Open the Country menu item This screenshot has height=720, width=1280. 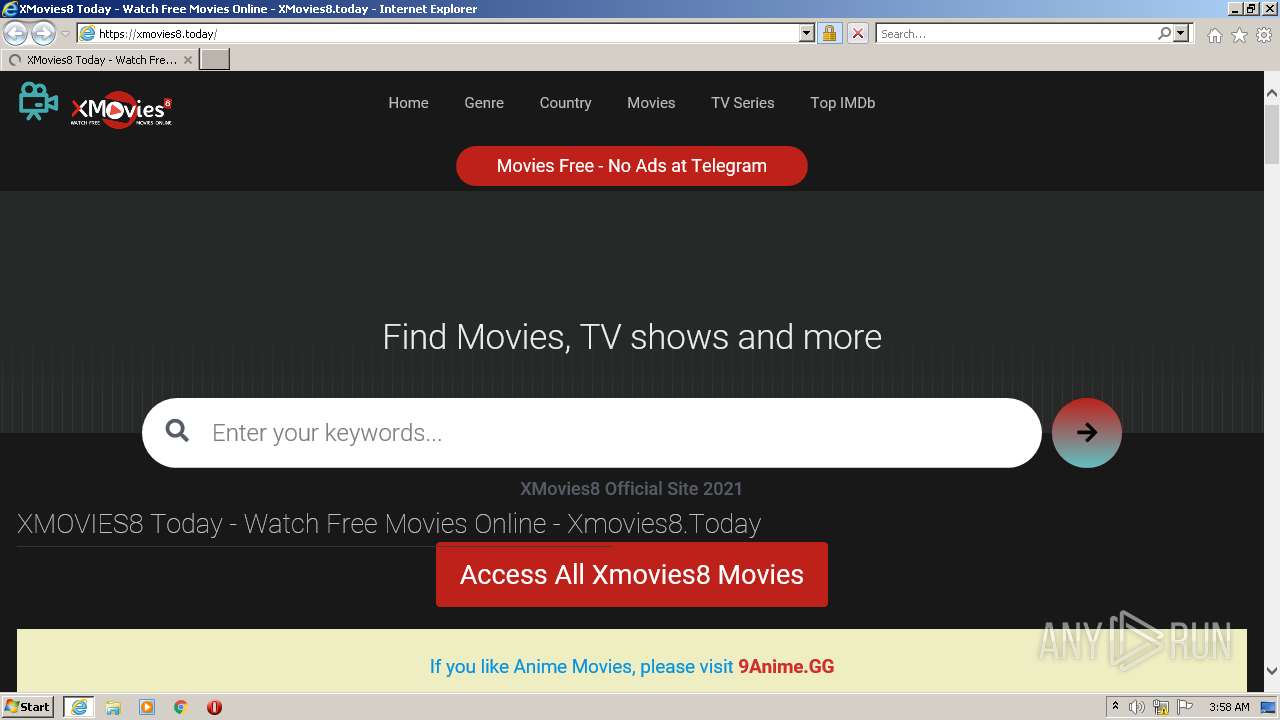(565, 103)
